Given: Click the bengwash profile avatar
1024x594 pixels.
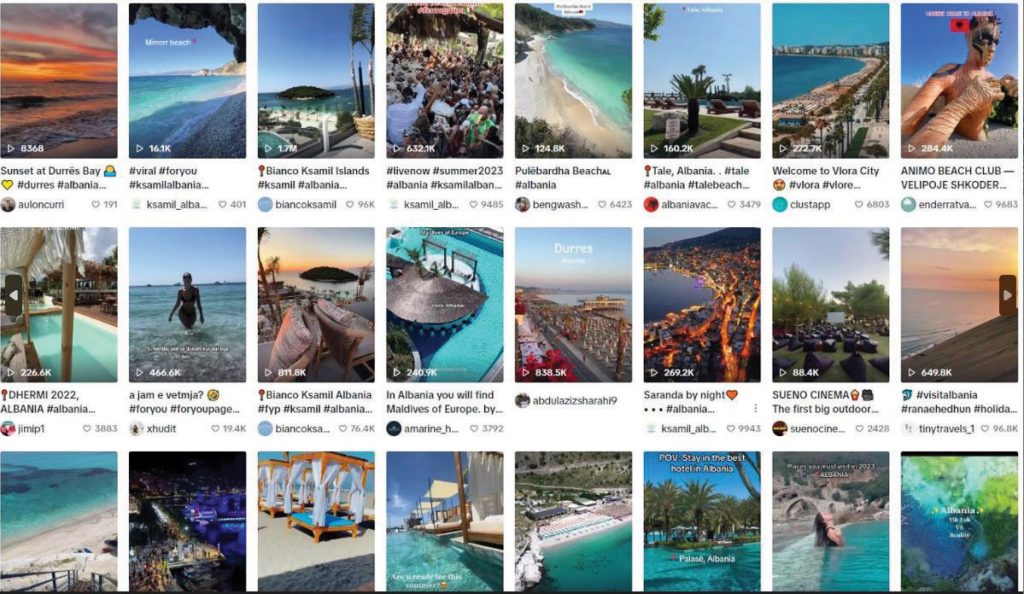Looking at the screenshot, I should pyautogui.click(x=522, y=204).
